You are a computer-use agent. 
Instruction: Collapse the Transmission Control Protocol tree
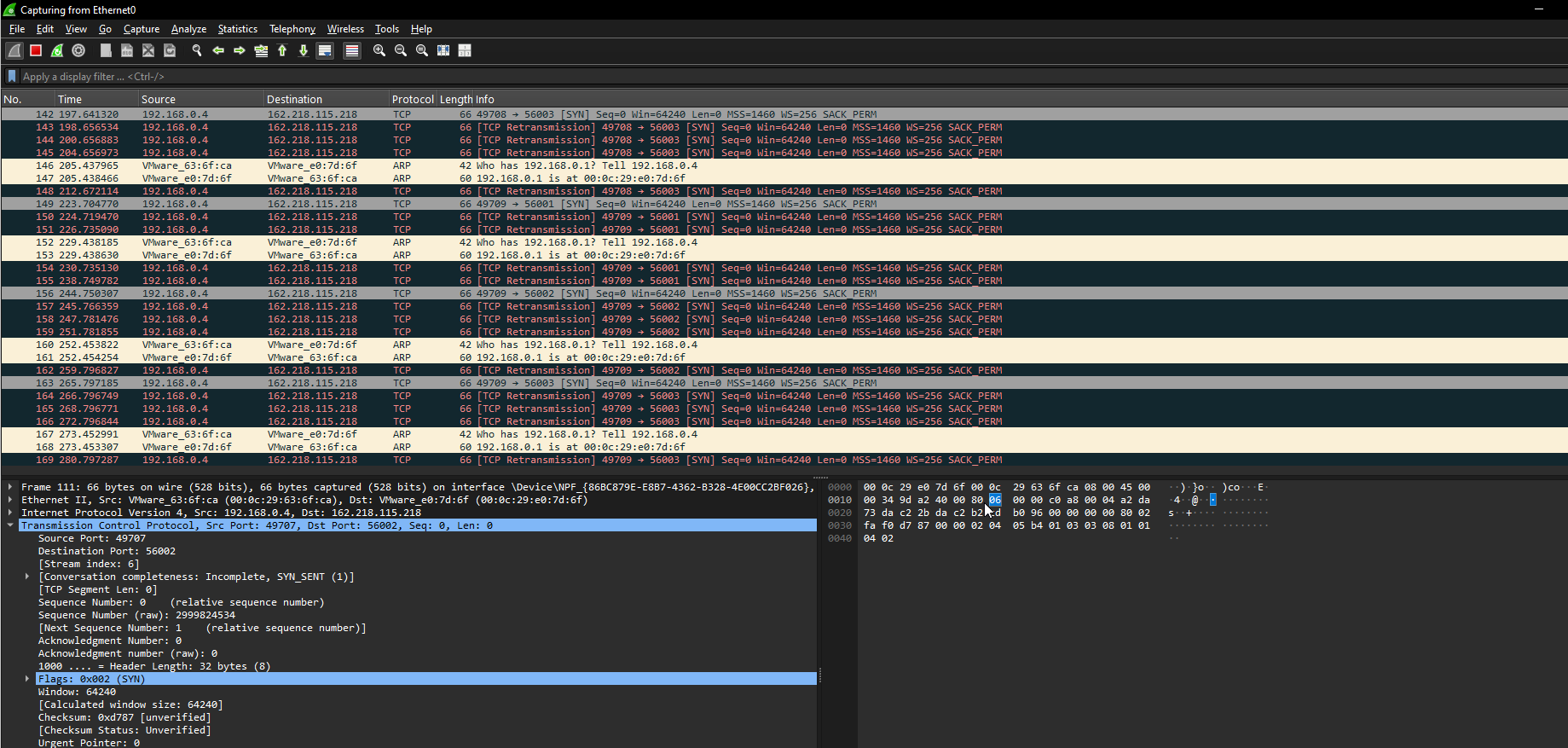[x=10, y=525]
